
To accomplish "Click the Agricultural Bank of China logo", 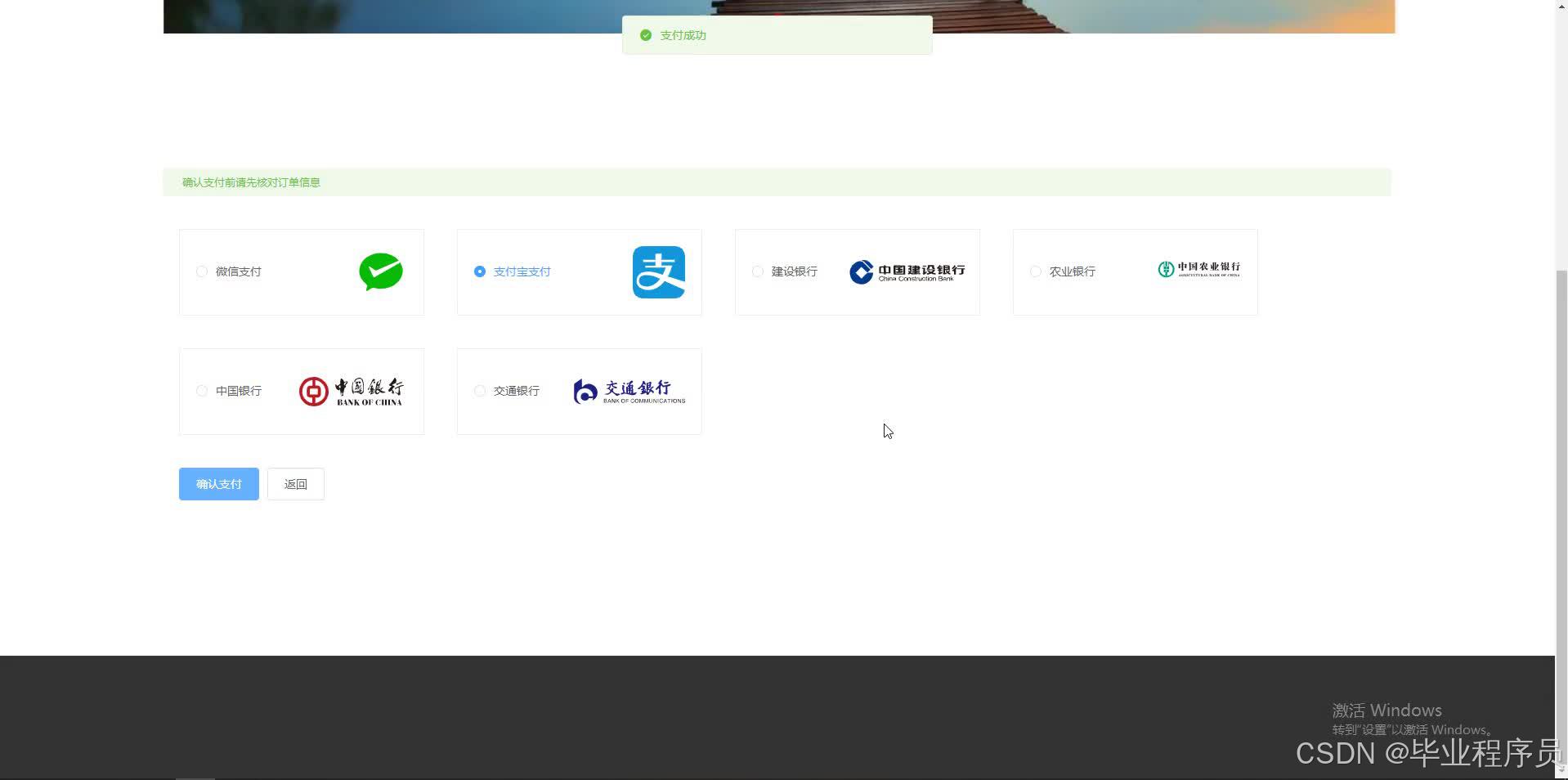I will pos(1198,269).
